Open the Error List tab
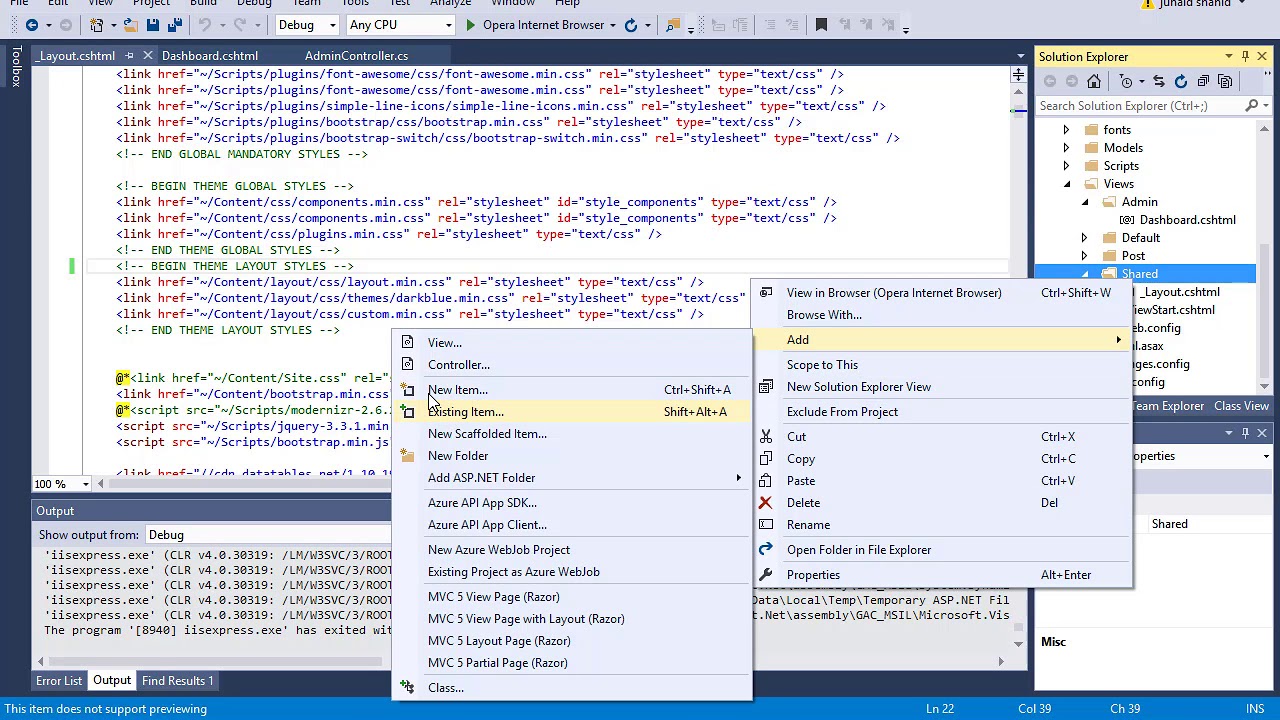Viewport: 1280px width, 720px height. coord(59,681)
